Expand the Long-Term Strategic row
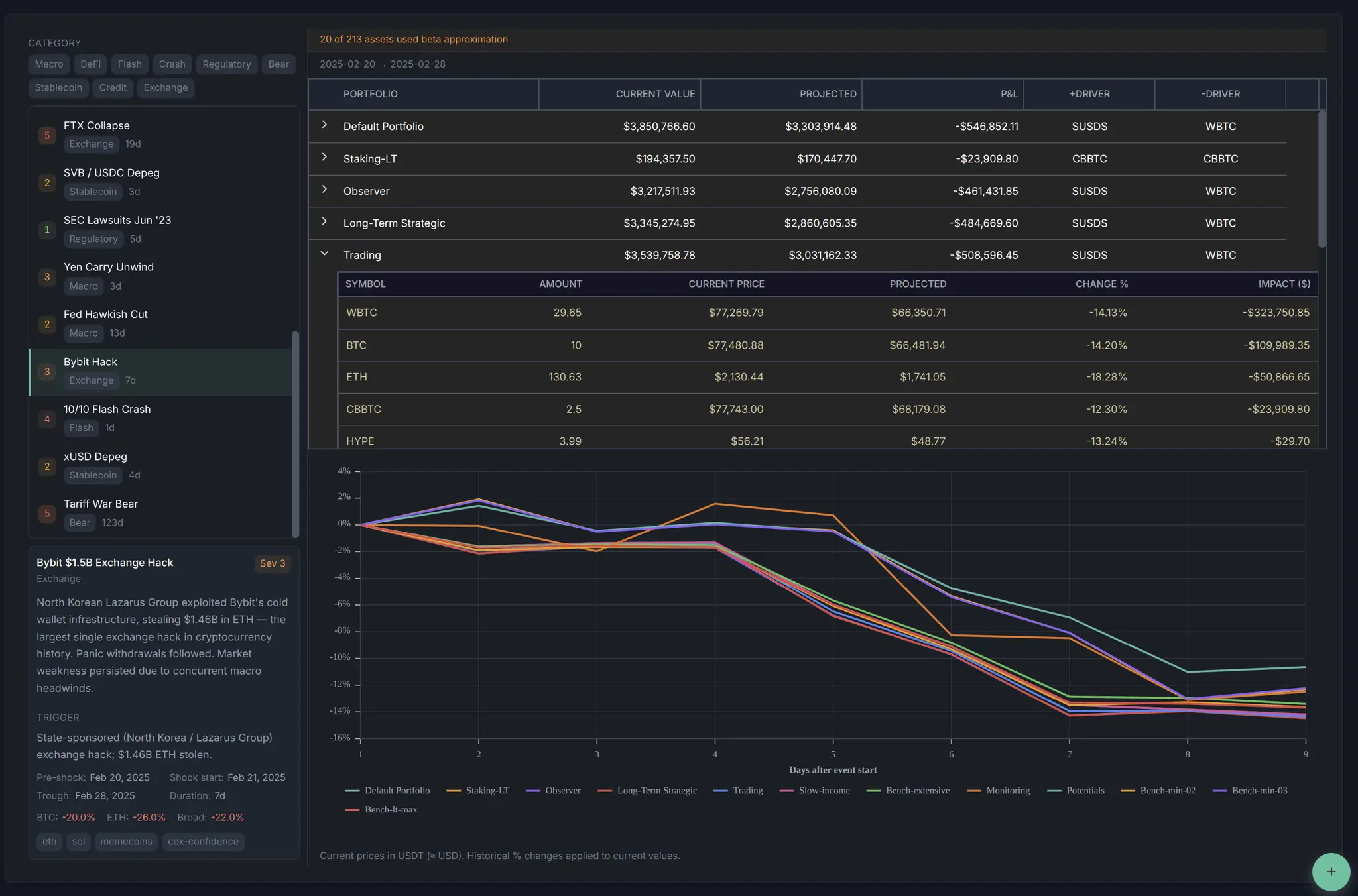 click(324, 221)
